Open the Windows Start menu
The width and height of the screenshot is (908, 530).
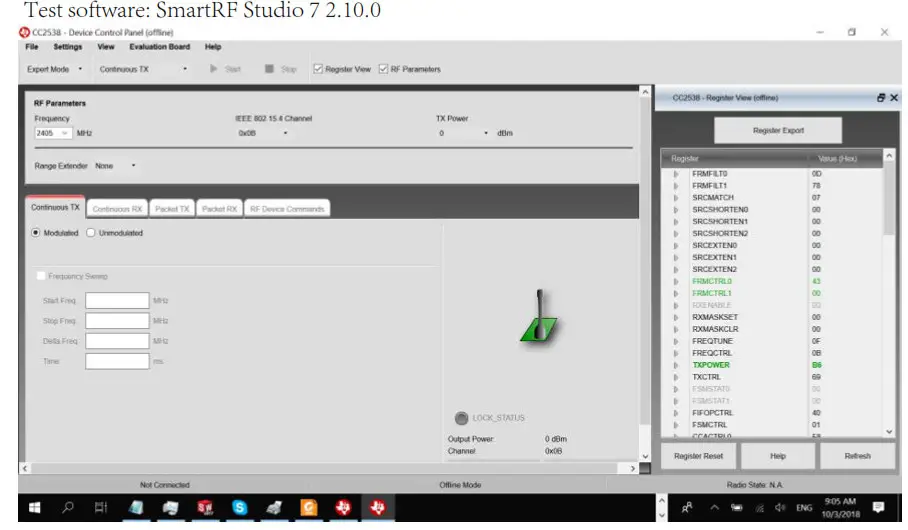click(35, 508)
